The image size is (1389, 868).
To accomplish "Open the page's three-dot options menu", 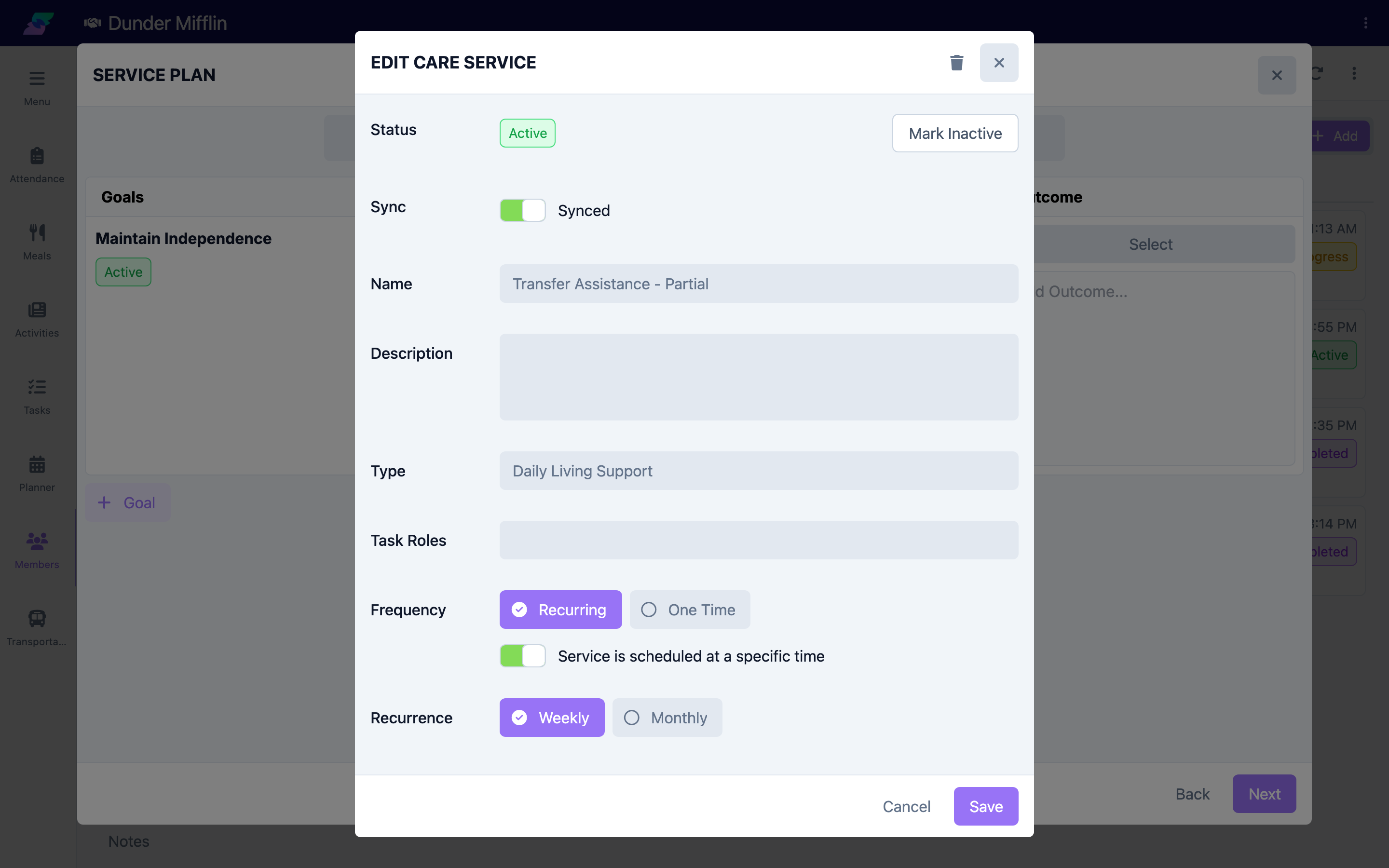I will [1354, 73].
